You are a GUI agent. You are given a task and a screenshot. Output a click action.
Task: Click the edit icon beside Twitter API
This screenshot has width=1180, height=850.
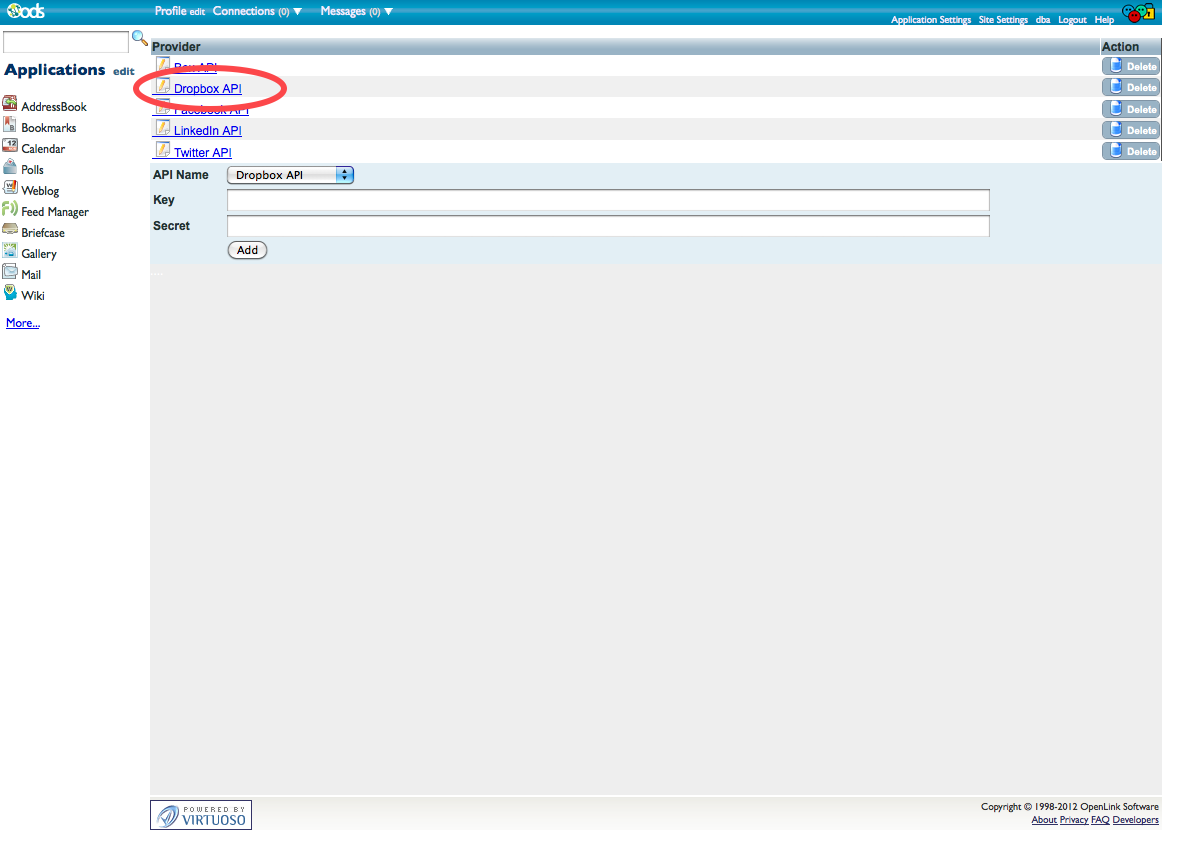162,151
